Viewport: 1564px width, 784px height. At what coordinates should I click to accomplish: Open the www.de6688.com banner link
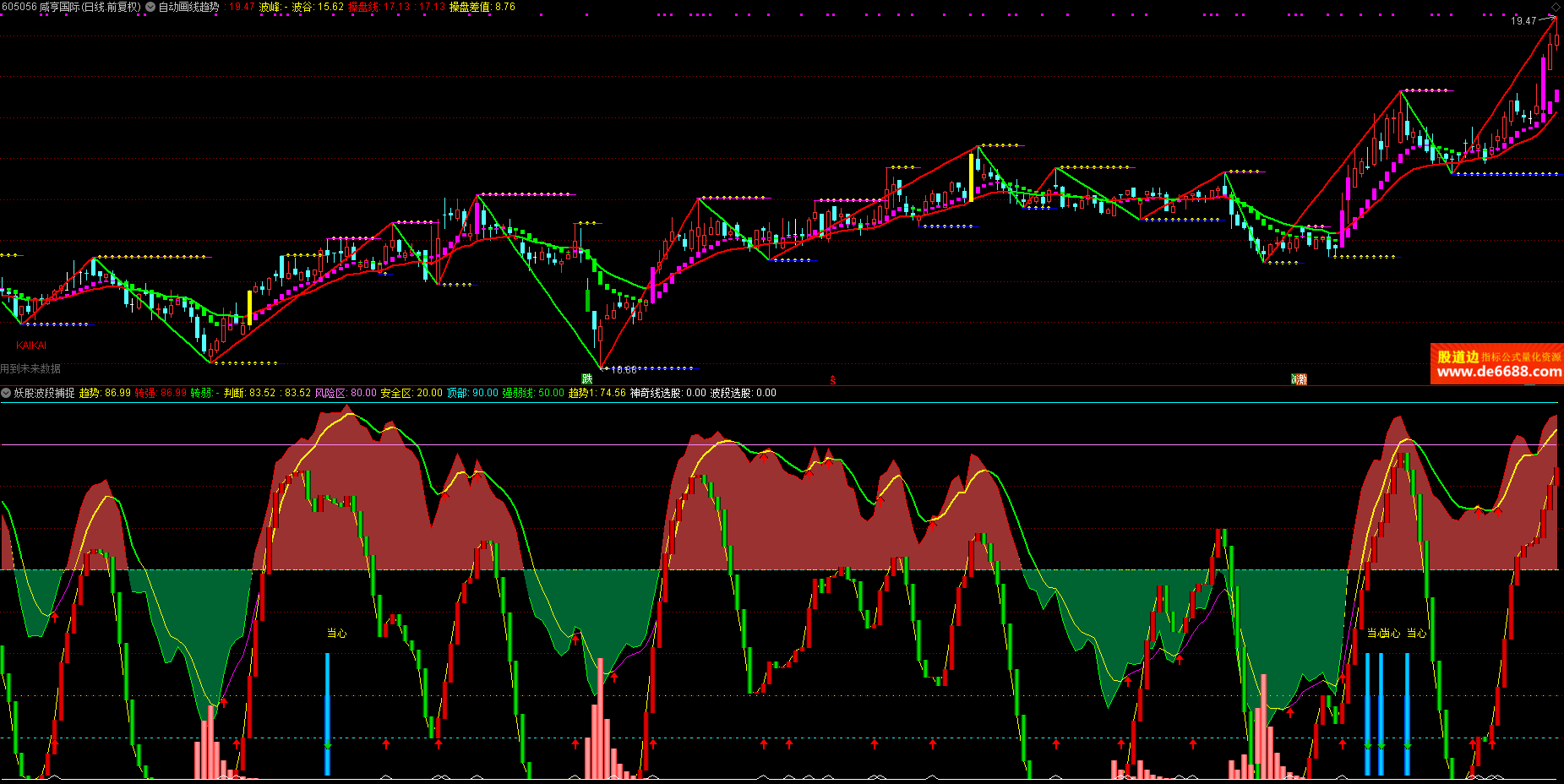[x=1499, y=372]
